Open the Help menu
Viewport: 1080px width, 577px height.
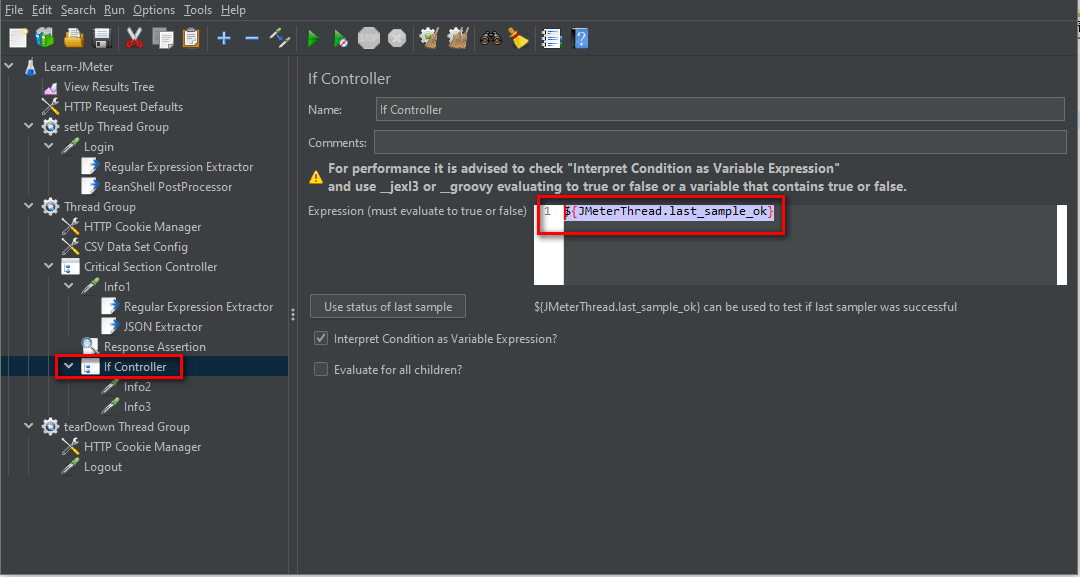(233, 10)
